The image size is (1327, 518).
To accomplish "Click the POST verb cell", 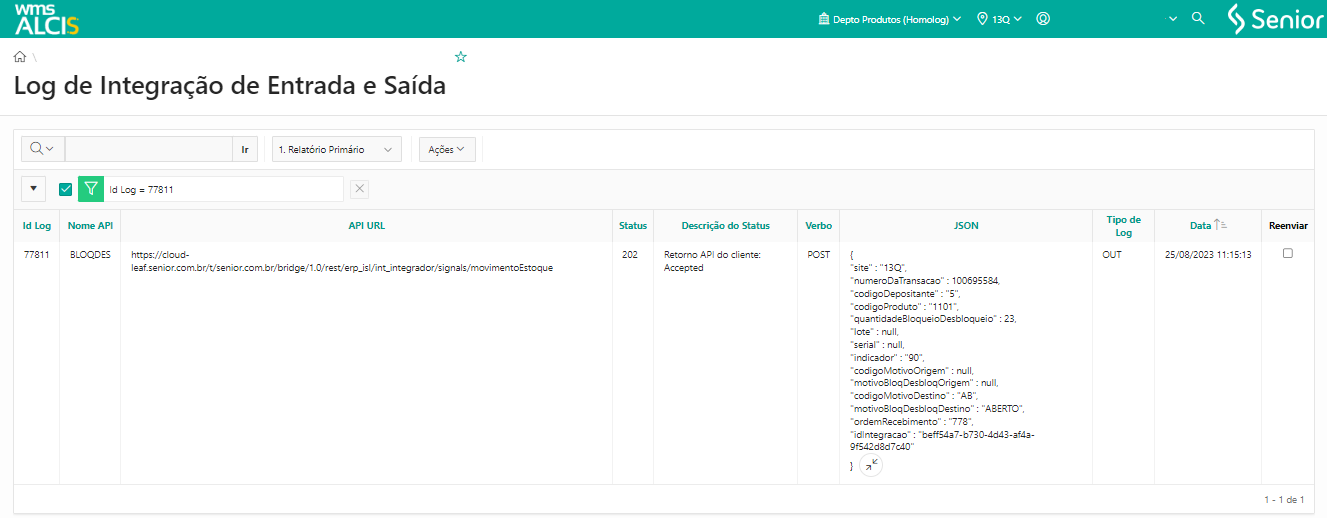I will click(x=818, y=255).
